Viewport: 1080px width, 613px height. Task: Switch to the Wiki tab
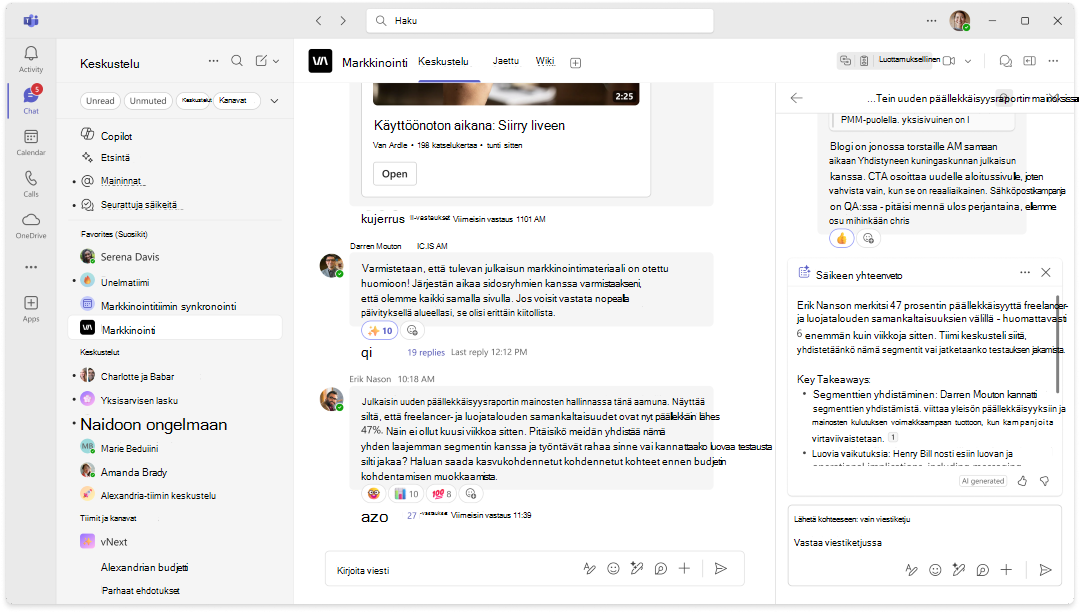click(x=545, y=61)
